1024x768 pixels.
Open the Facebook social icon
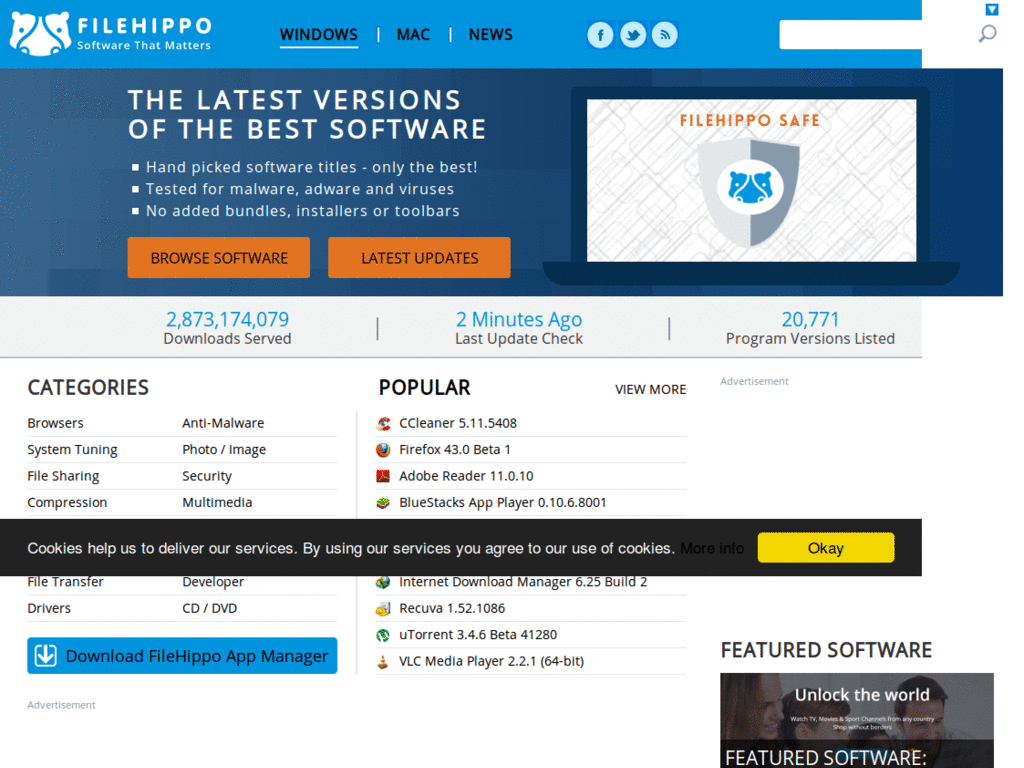600,35
